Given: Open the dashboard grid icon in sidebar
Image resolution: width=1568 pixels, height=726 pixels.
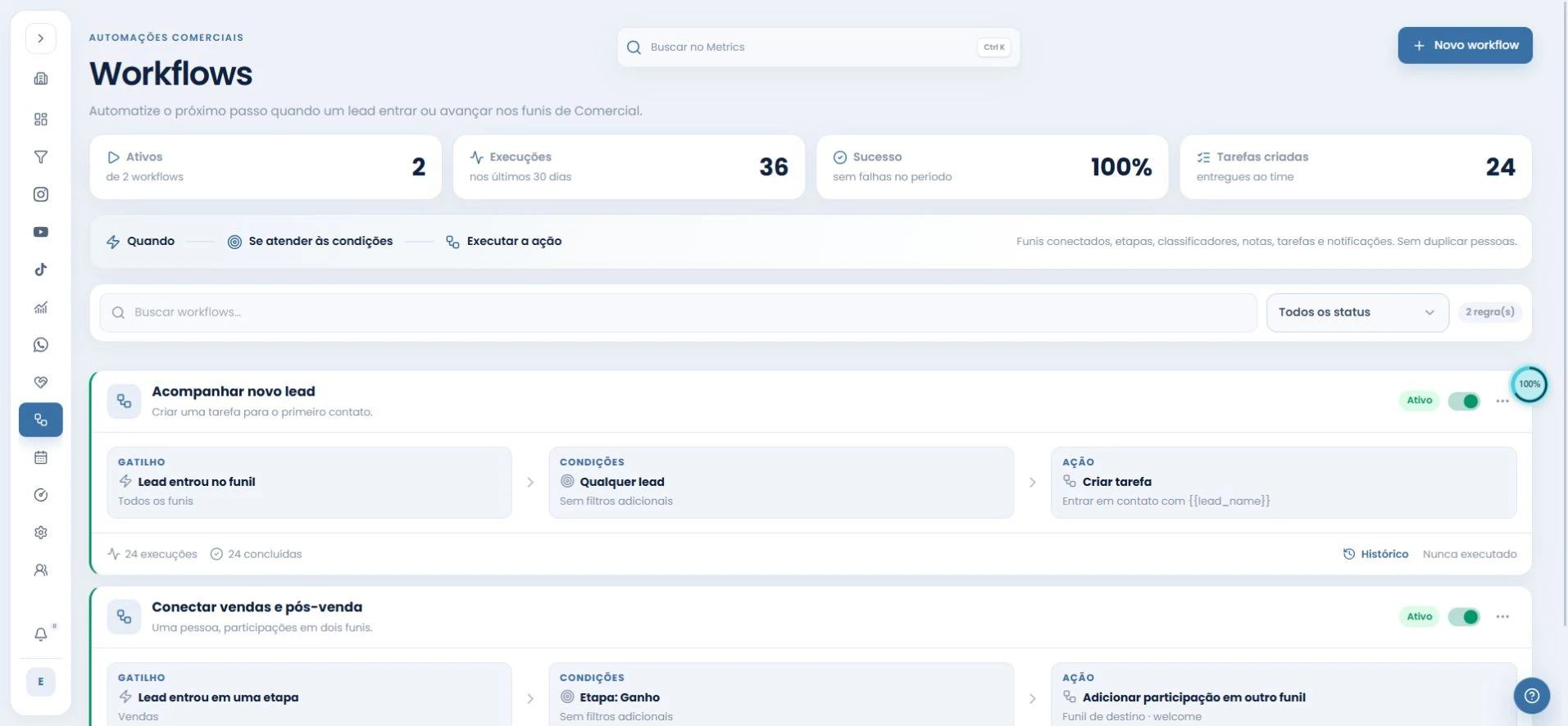Looking at the screenshot, I should point(40,120).
